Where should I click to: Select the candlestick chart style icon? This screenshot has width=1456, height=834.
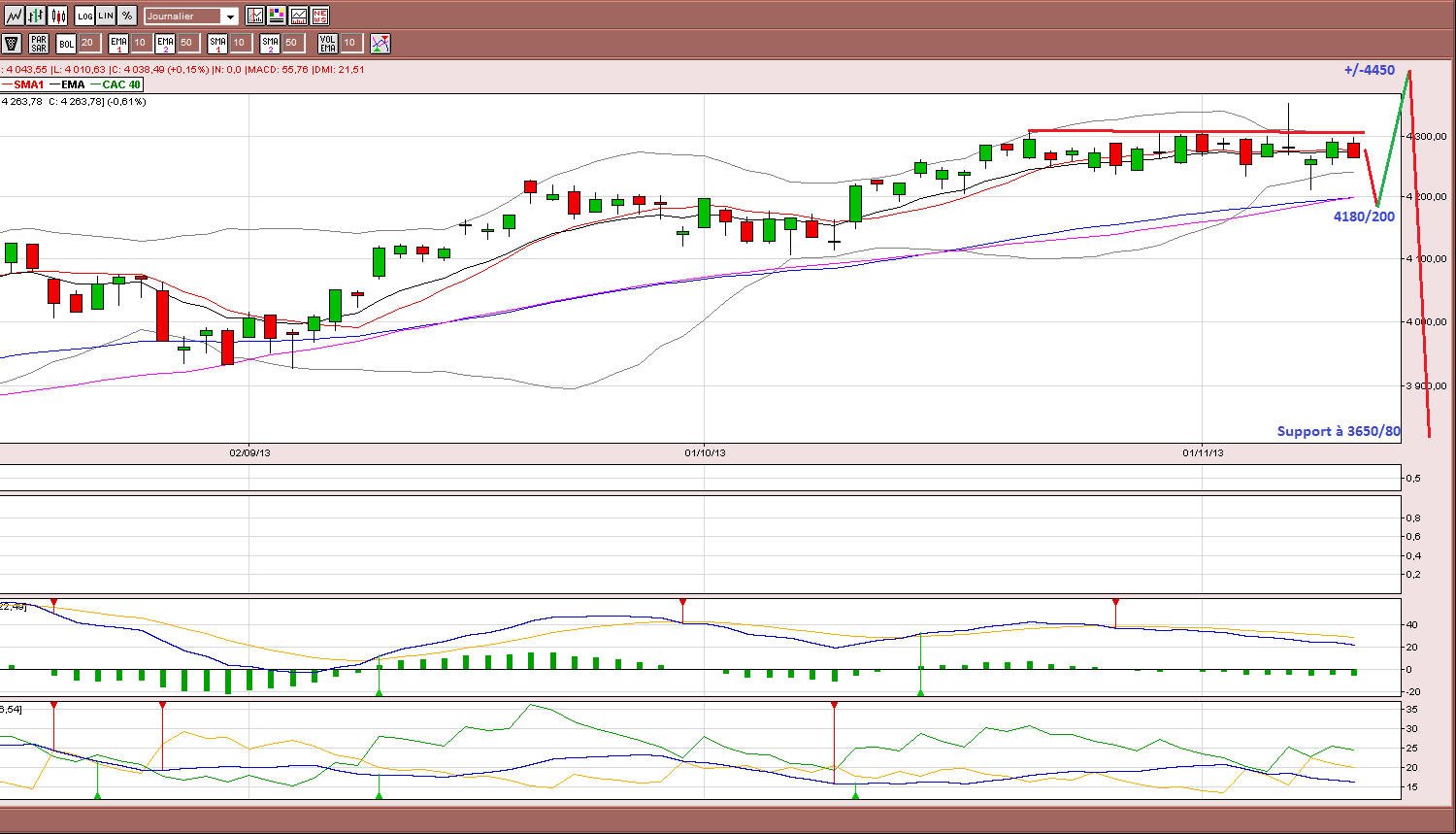58,16
